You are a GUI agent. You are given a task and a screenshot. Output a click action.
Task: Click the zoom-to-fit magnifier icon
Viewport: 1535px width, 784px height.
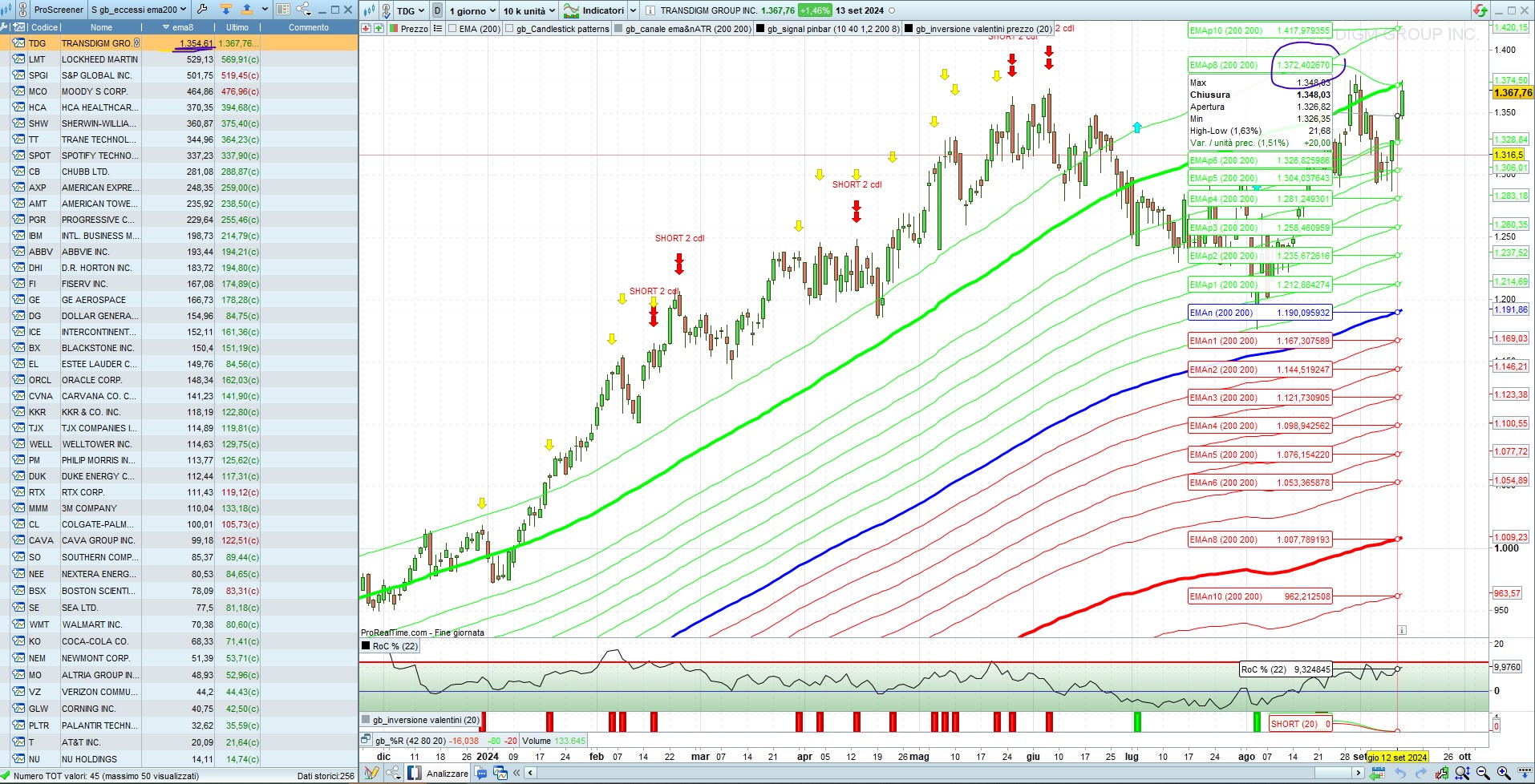point(1462,773)
